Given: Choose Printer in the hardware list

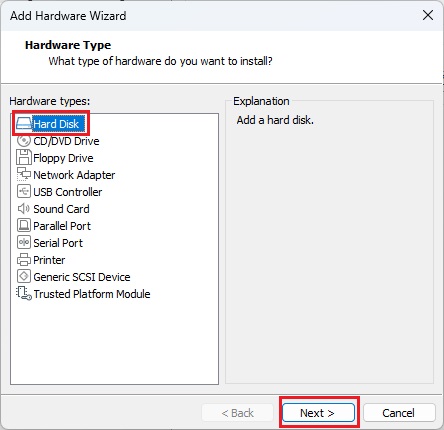Looking at the screenshot, I should 49,260.
